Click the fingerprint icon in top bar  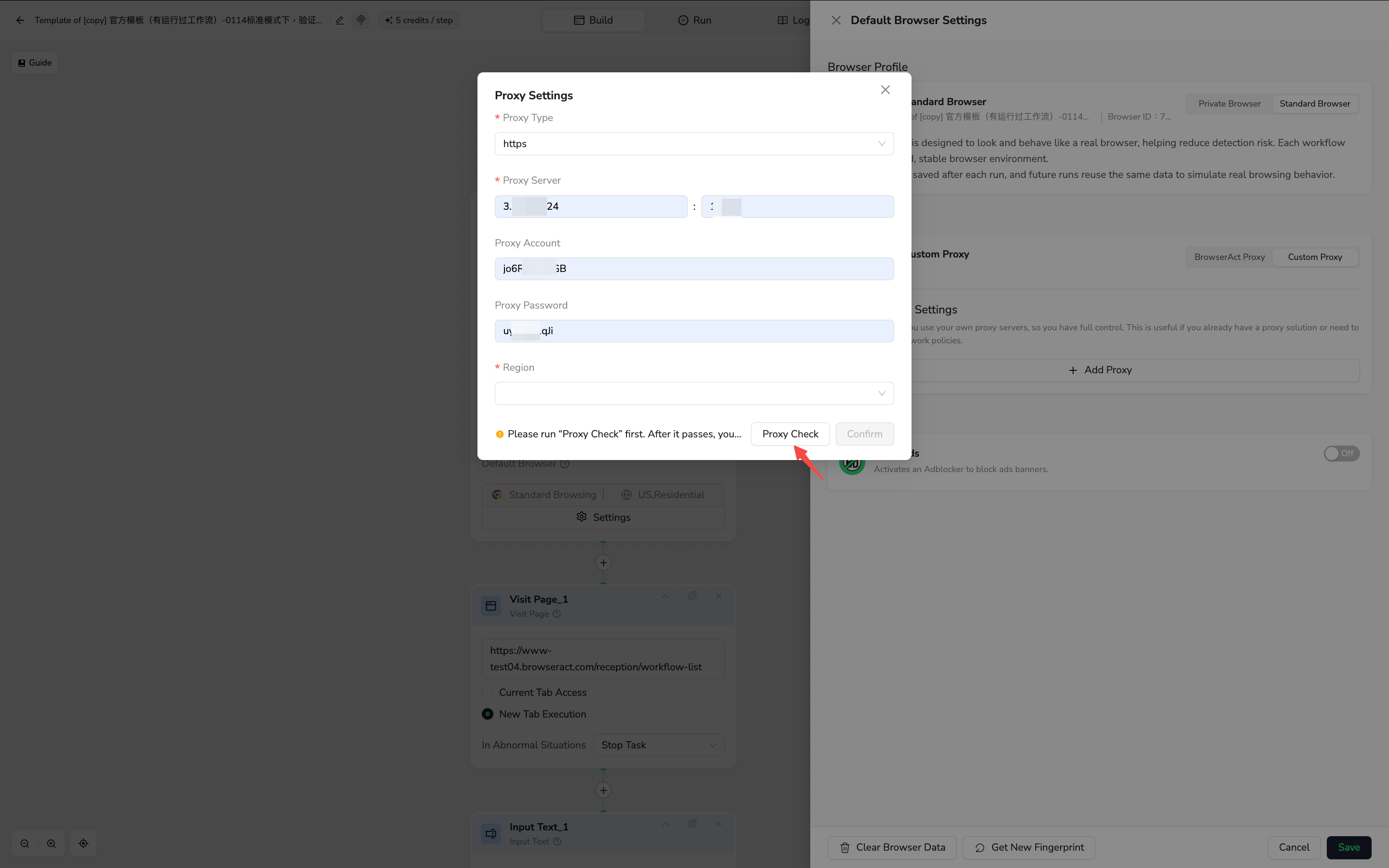click(361, 20)
